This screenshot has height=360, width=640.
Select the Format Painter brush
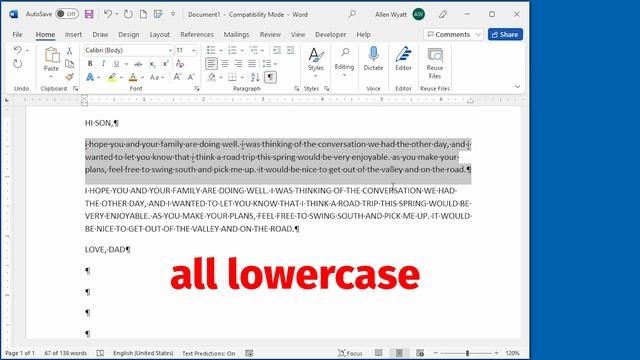(x=69, y=77)
